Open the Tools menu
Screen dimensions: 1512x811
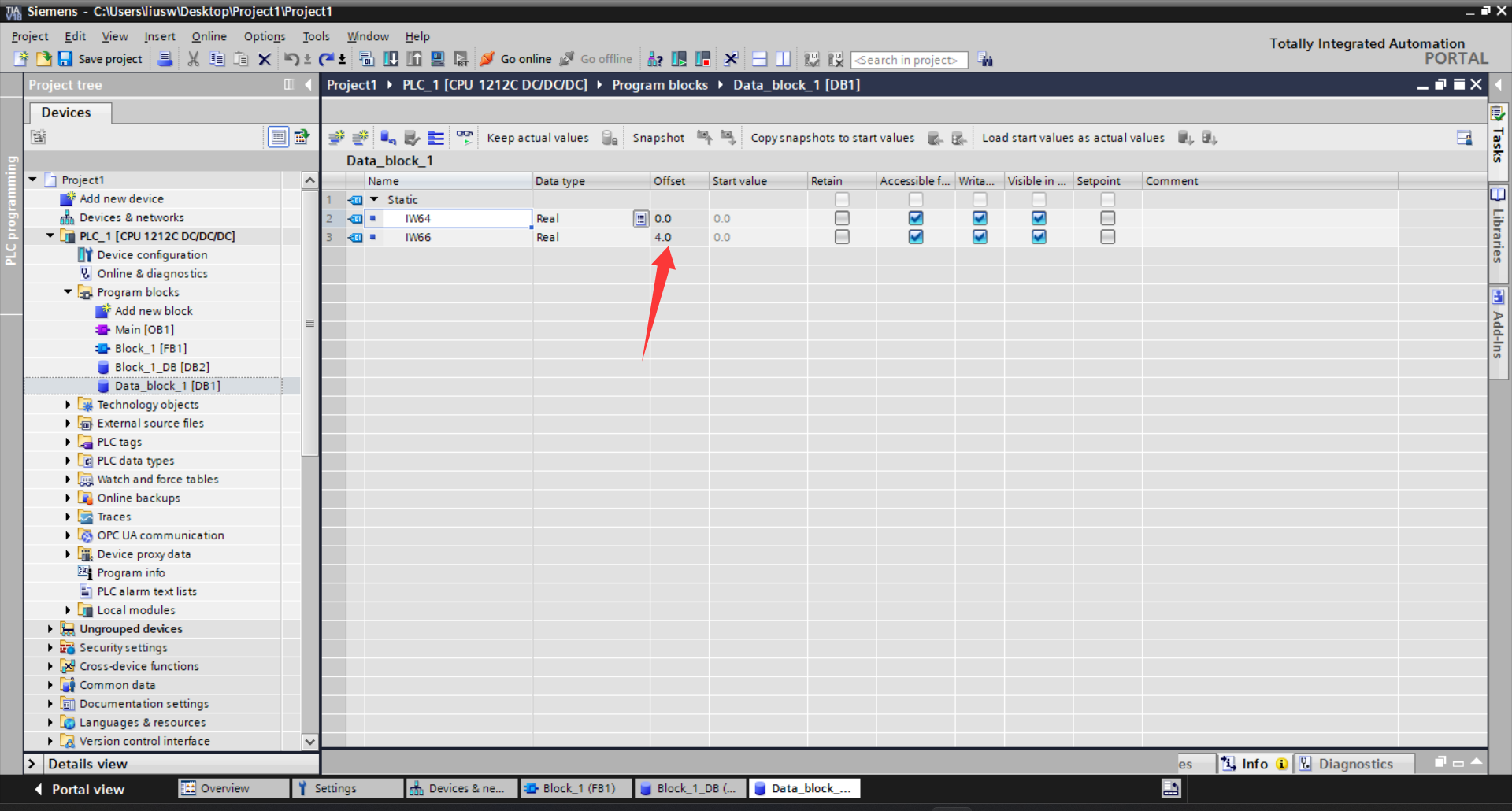pos(316,36)
